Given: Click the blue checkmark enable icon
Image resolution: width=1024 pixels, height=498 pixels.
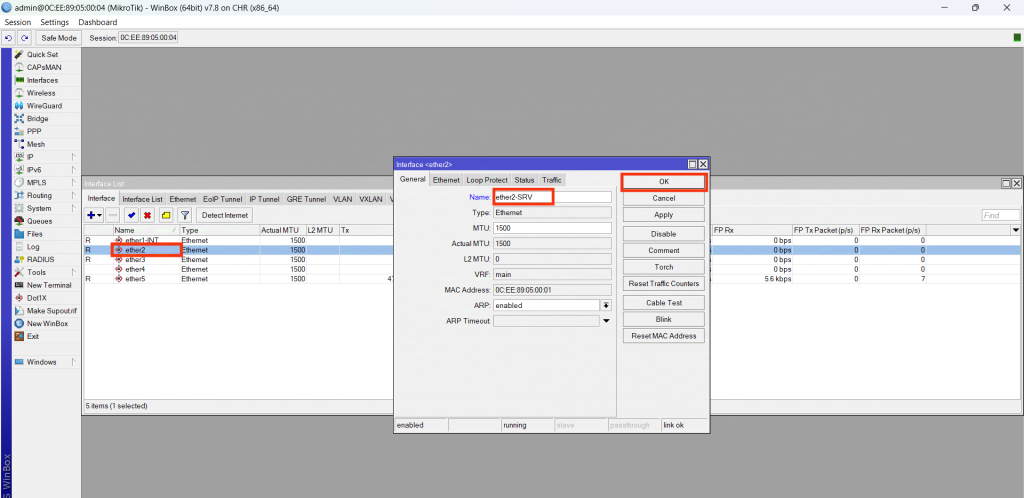Looking at the screenshot, I should [131, 215].
